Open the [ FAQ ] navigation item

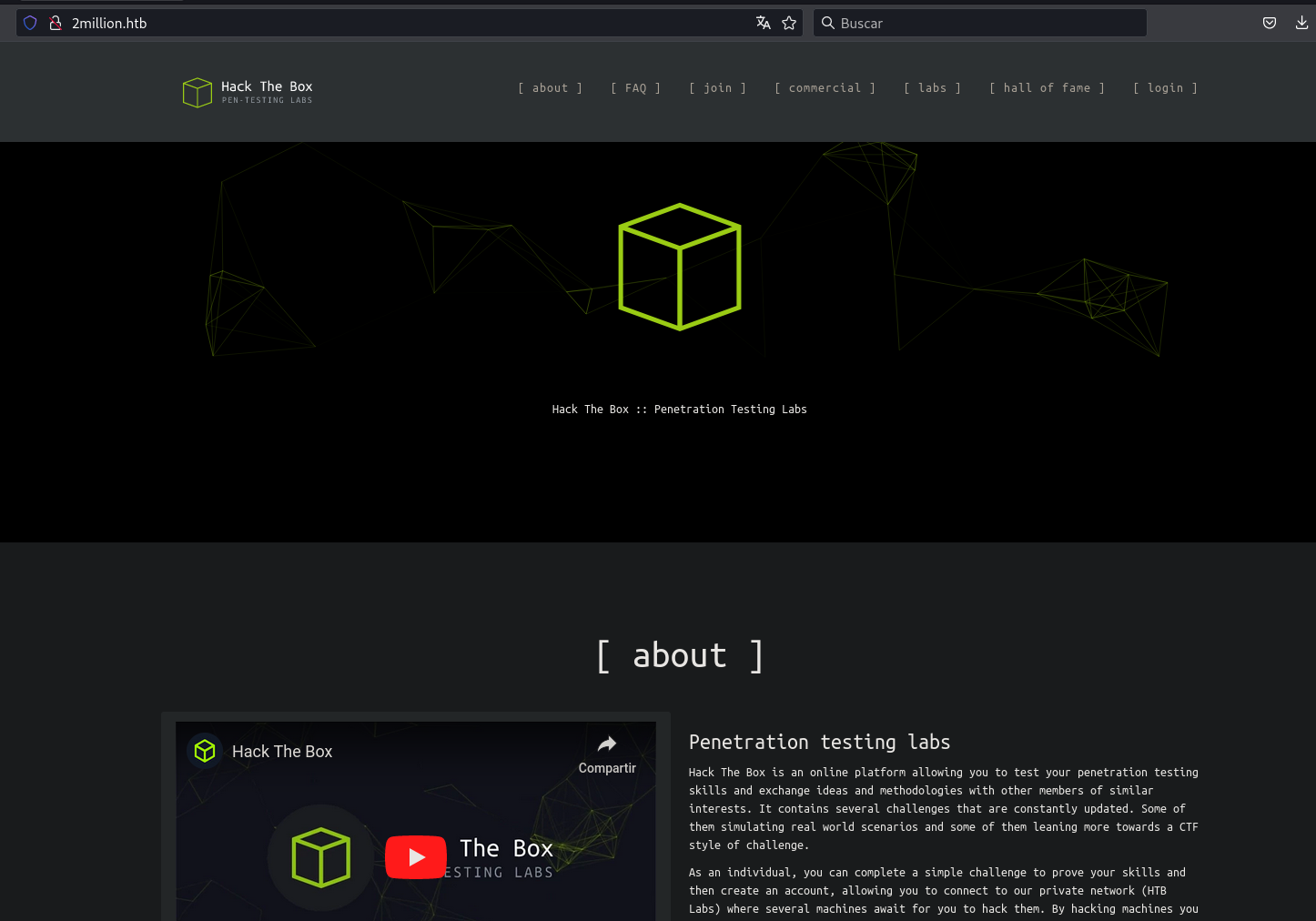pos(635,88)
